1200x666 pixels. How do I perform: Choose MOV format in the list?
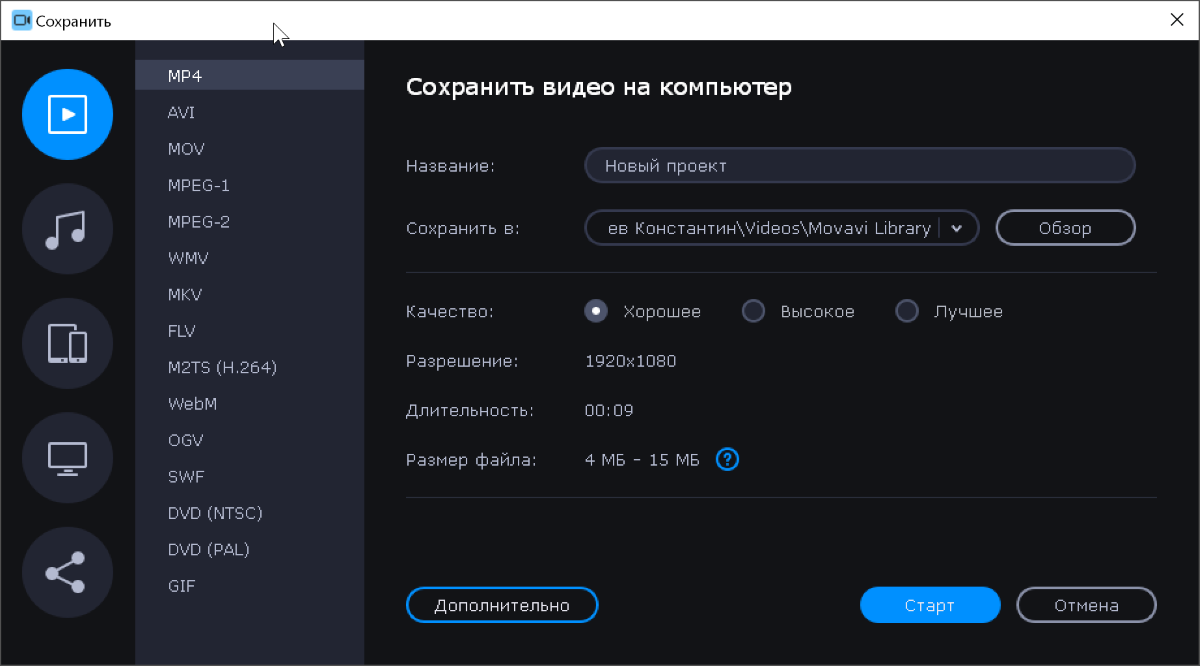pos(250,149)
